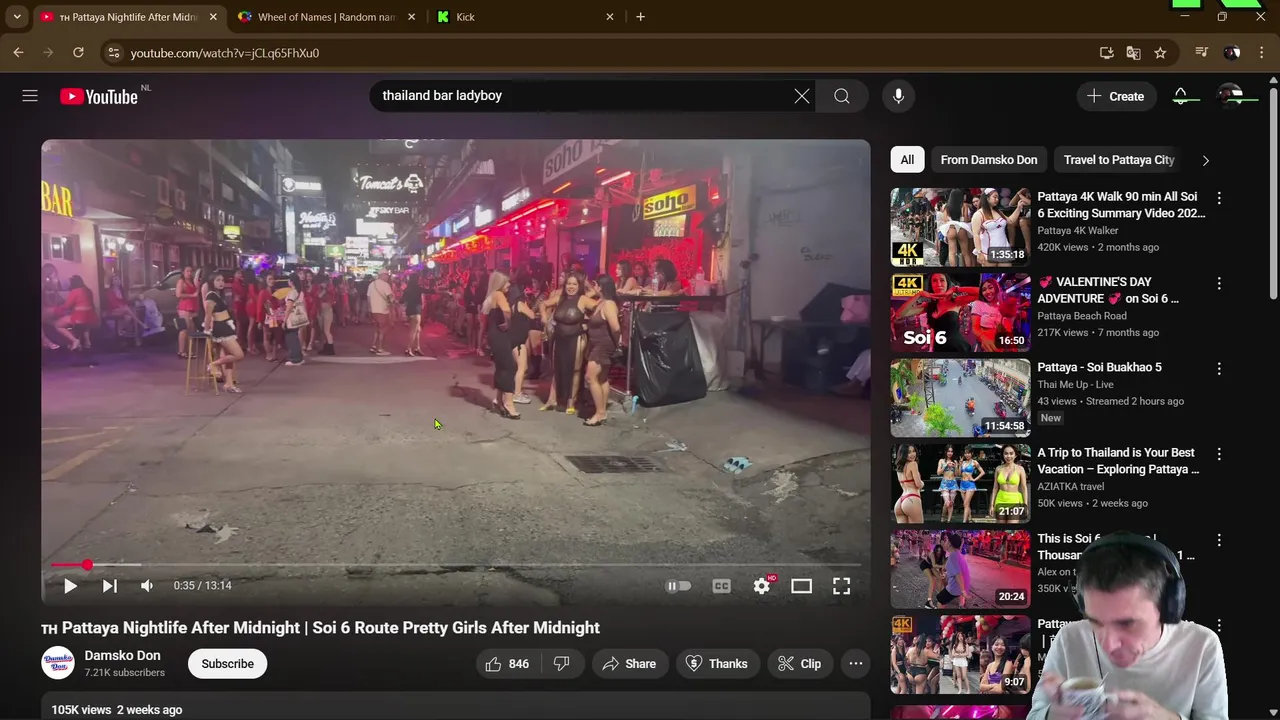Open the tab search dropdown
This screenshot has width=1280, height=720.
tap(17, 17)
